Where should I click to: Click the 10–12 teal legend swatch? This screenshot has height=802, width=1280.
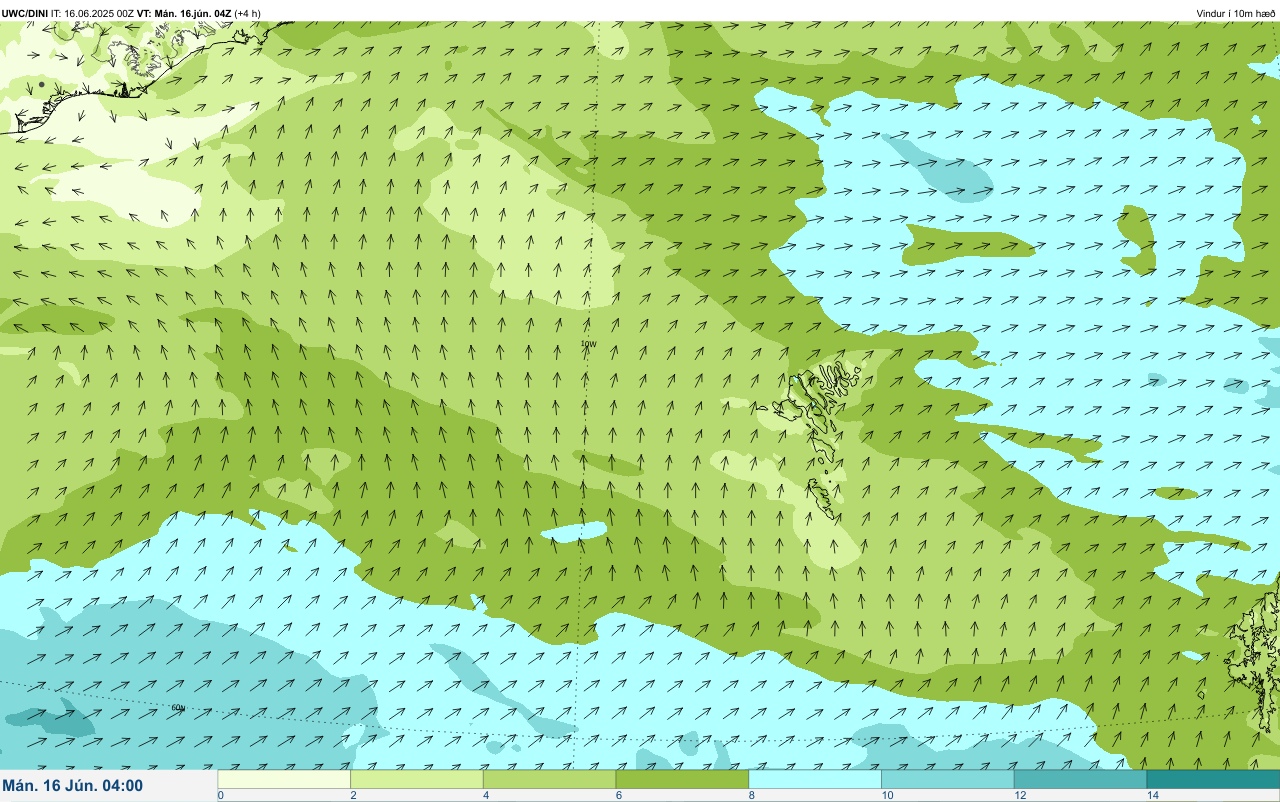pos(948,779)
